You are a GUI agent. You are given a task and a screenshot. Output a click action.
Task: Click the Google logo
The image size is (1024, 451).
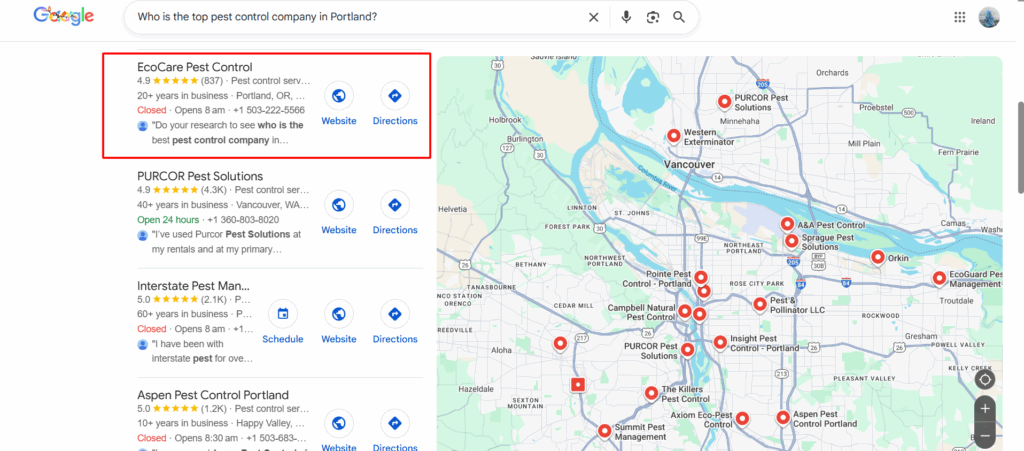click(x=63, y=17)
